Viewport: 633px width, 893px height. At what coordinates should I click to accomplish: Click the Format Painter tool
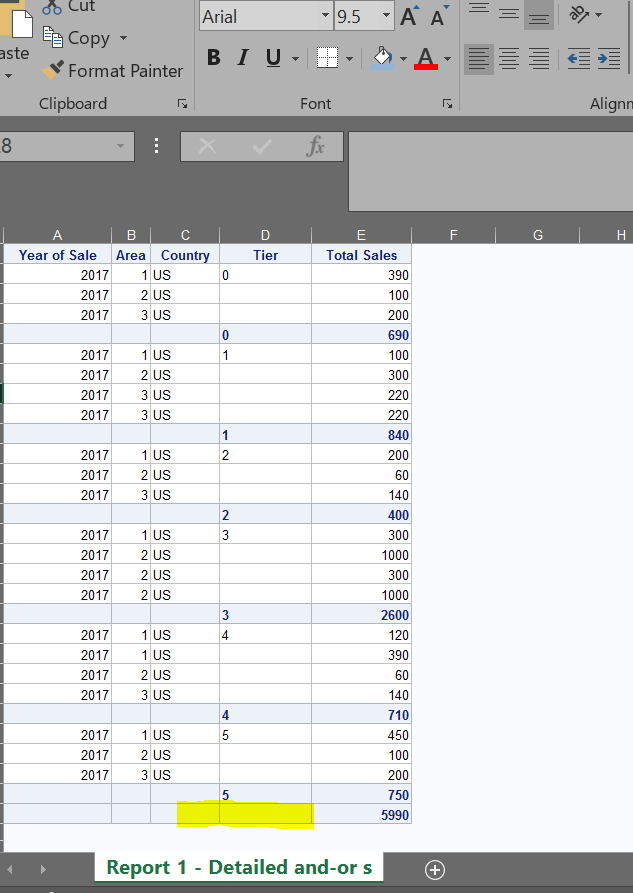[113, 71]
